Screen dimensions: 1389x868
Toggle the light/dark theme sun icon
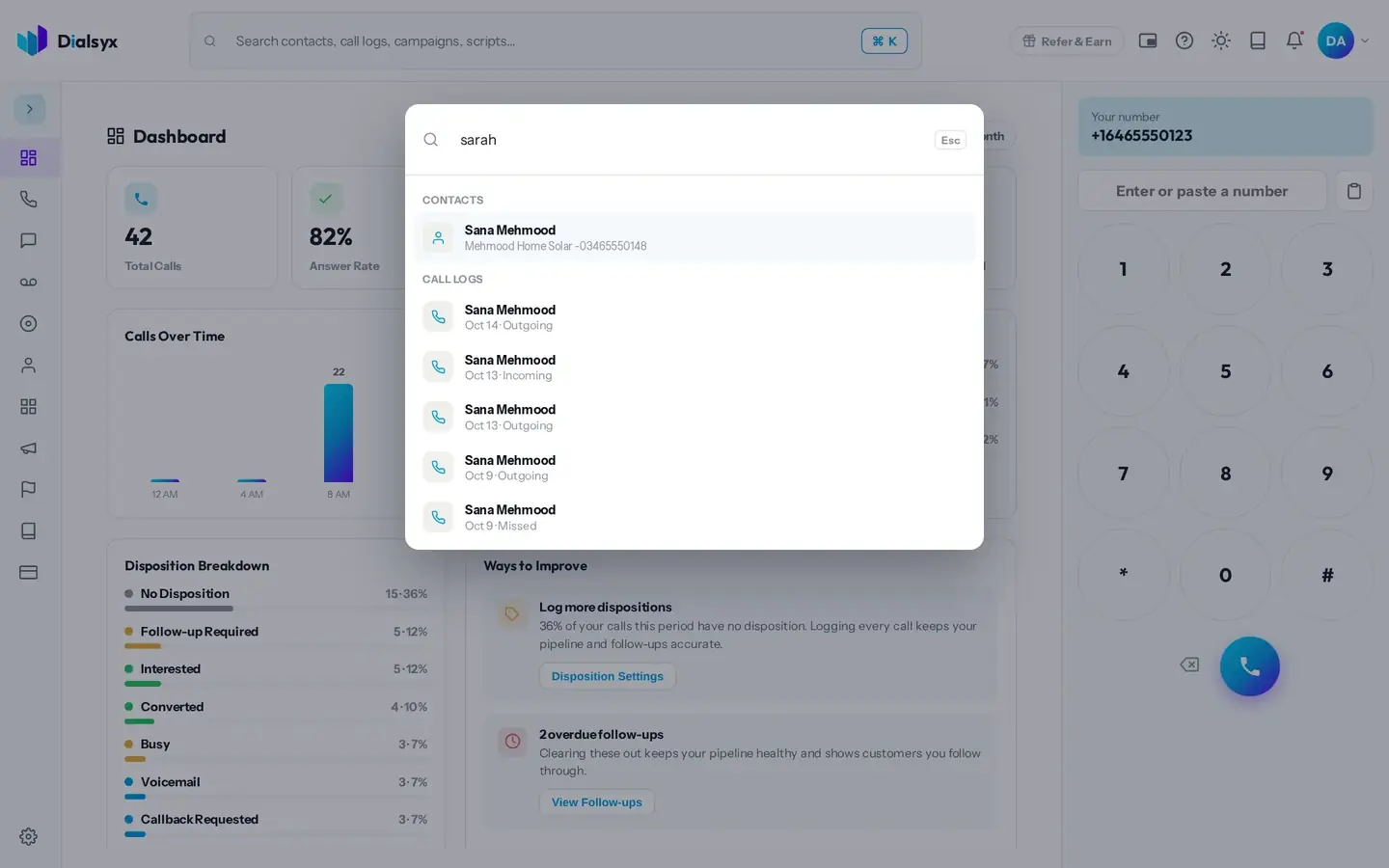click(1221, 41)
